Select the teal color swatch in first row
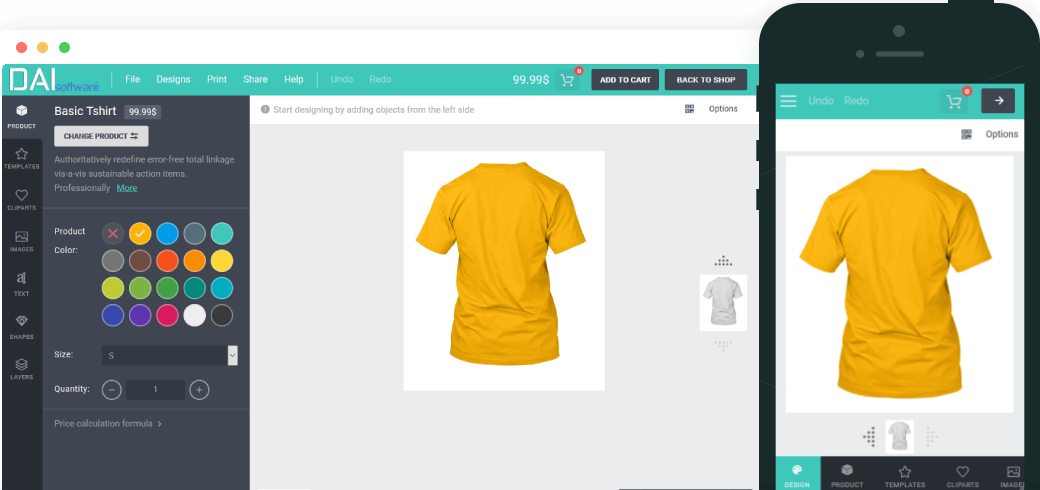This screenshot has width=1040, height=490. pyautogui.click(x=222, y=233)
